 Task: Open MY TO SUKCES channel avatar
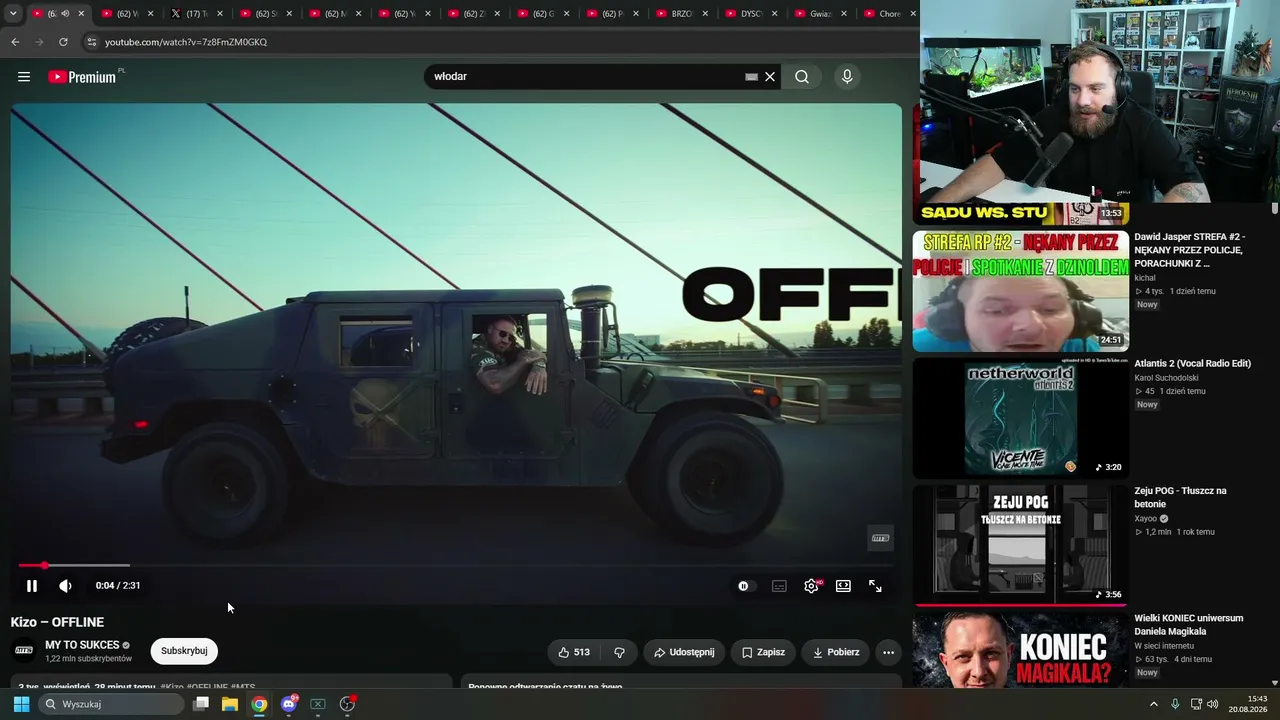click(x=24, y=651)
